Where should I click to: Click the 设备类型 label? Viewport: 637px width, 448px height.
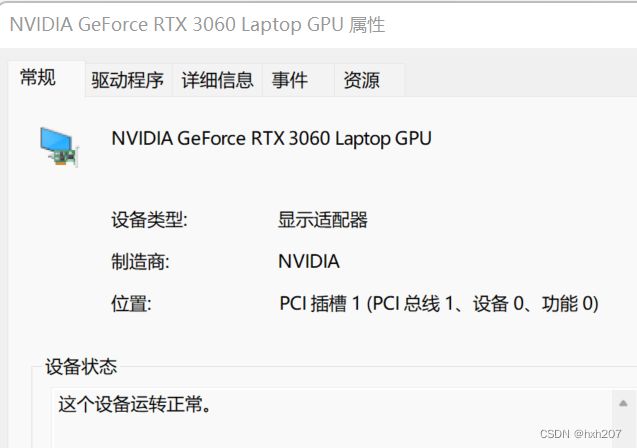(x=149, y=220)
